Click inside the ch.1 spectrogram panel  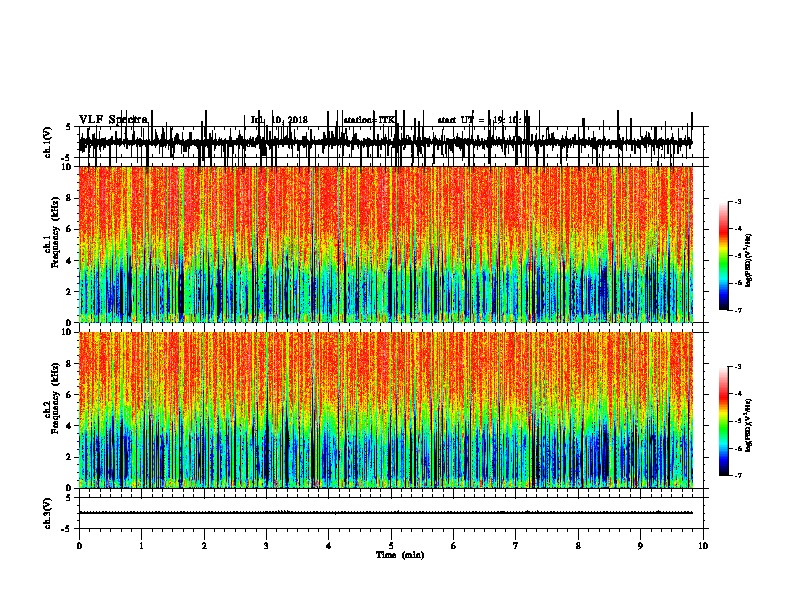click(386, 244)
